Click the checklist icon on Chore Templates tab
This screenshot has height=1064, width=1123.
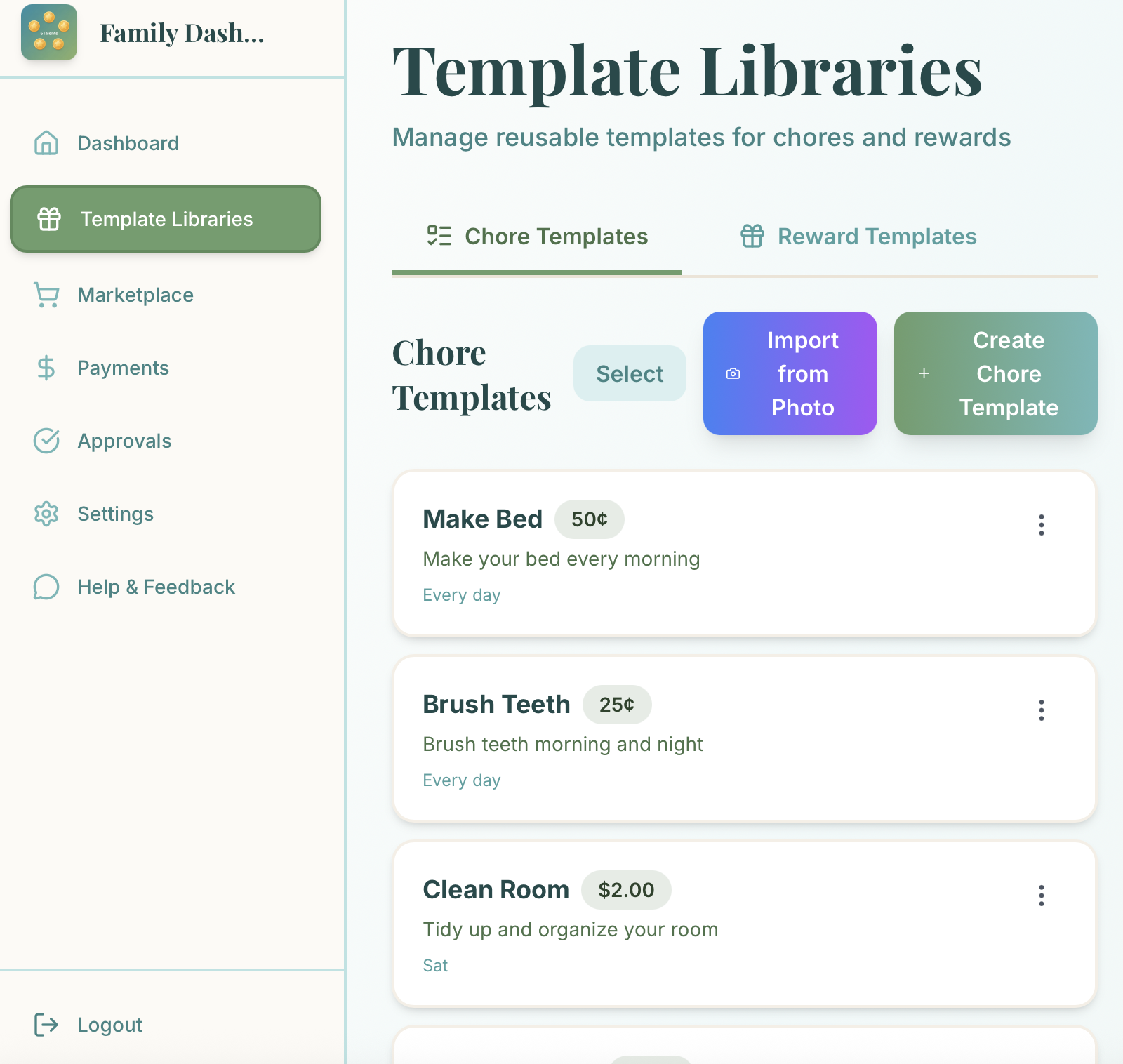(x=439, y=236)
